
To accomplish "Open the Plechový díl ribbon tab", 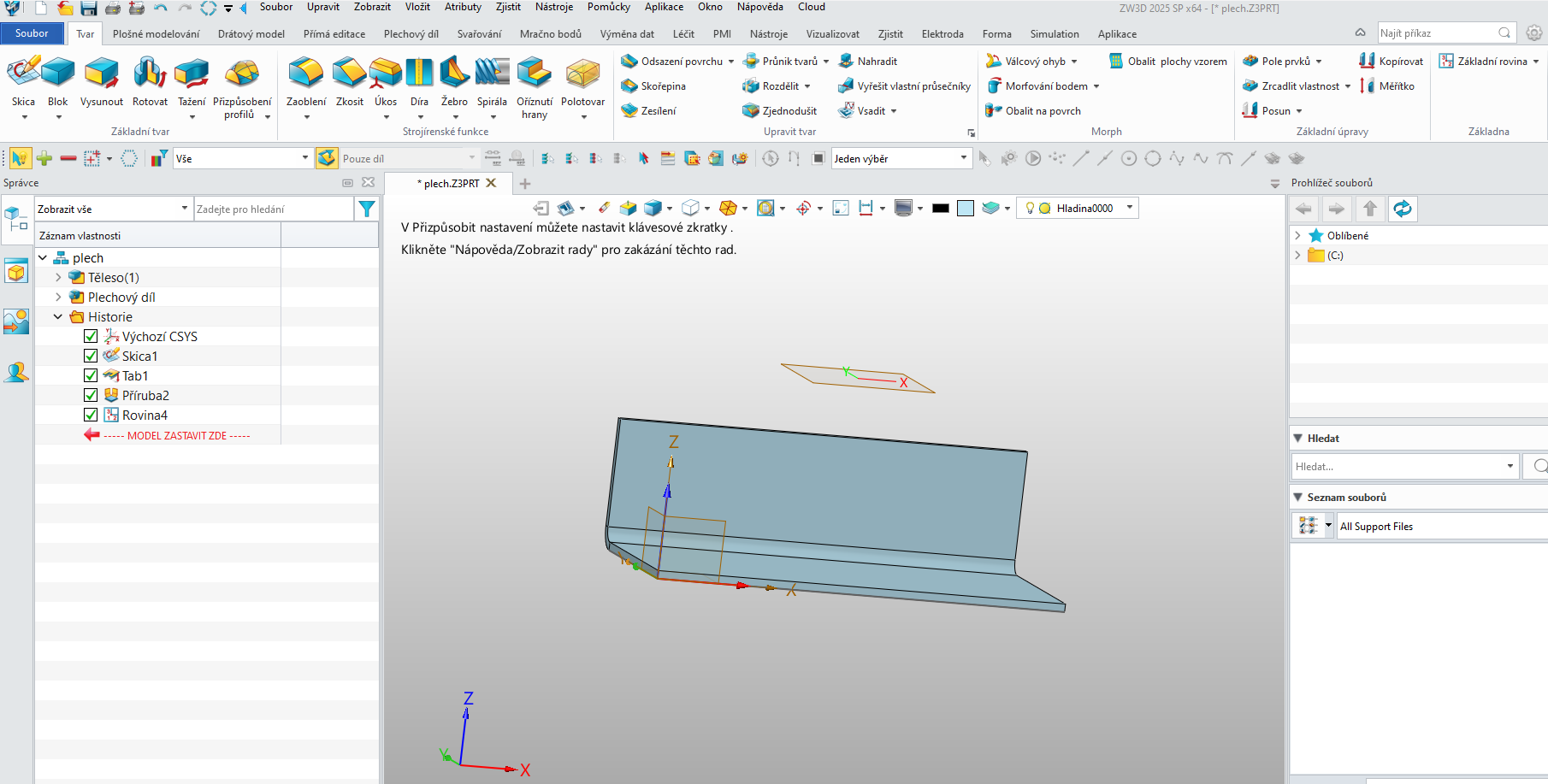I will click(411, 34).
